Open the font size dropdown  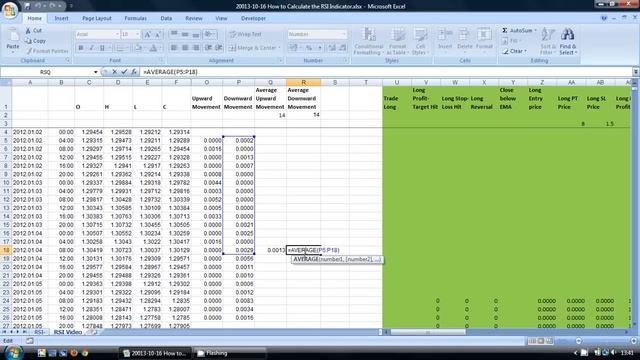[x=138, y=34]
